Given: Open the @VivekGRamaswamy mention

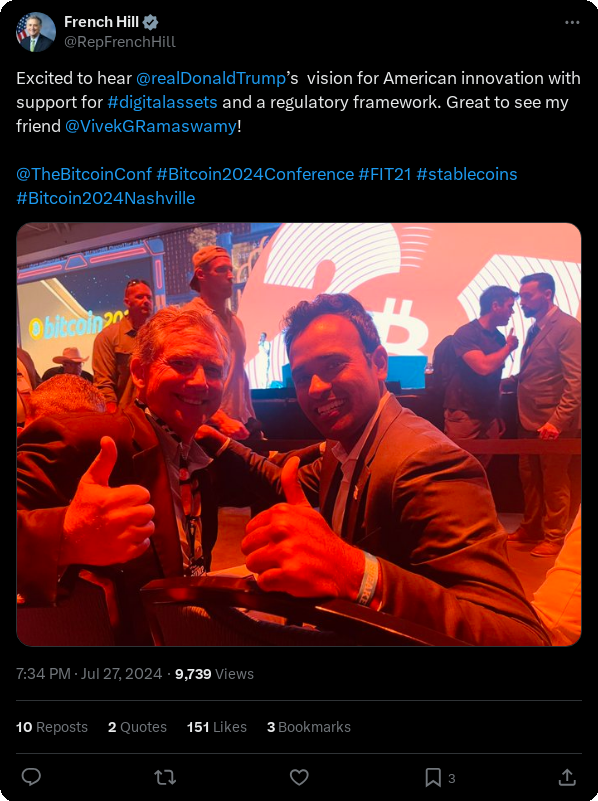Looking at the screenshot, I should 151,126.
